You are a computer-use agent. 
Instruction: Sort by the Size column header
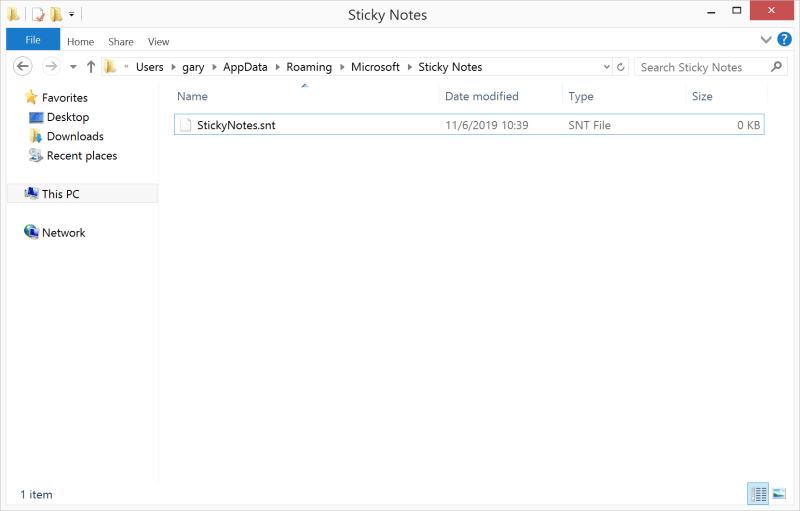(x=702, y=96)
